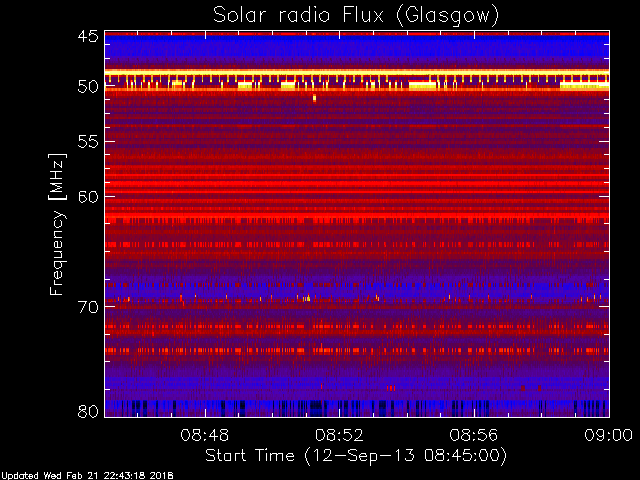640x480 pixels.
Task: Click the 08:56 time tick label
Action: [x=474, y=435]
